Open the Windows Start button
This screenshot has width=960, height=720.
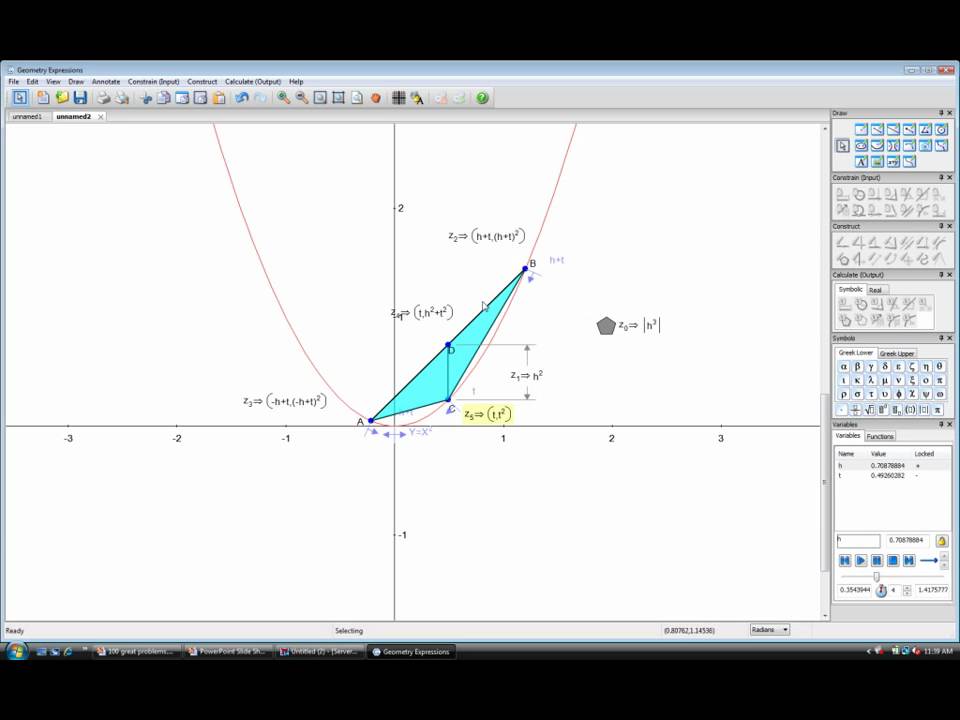[17, 651]
